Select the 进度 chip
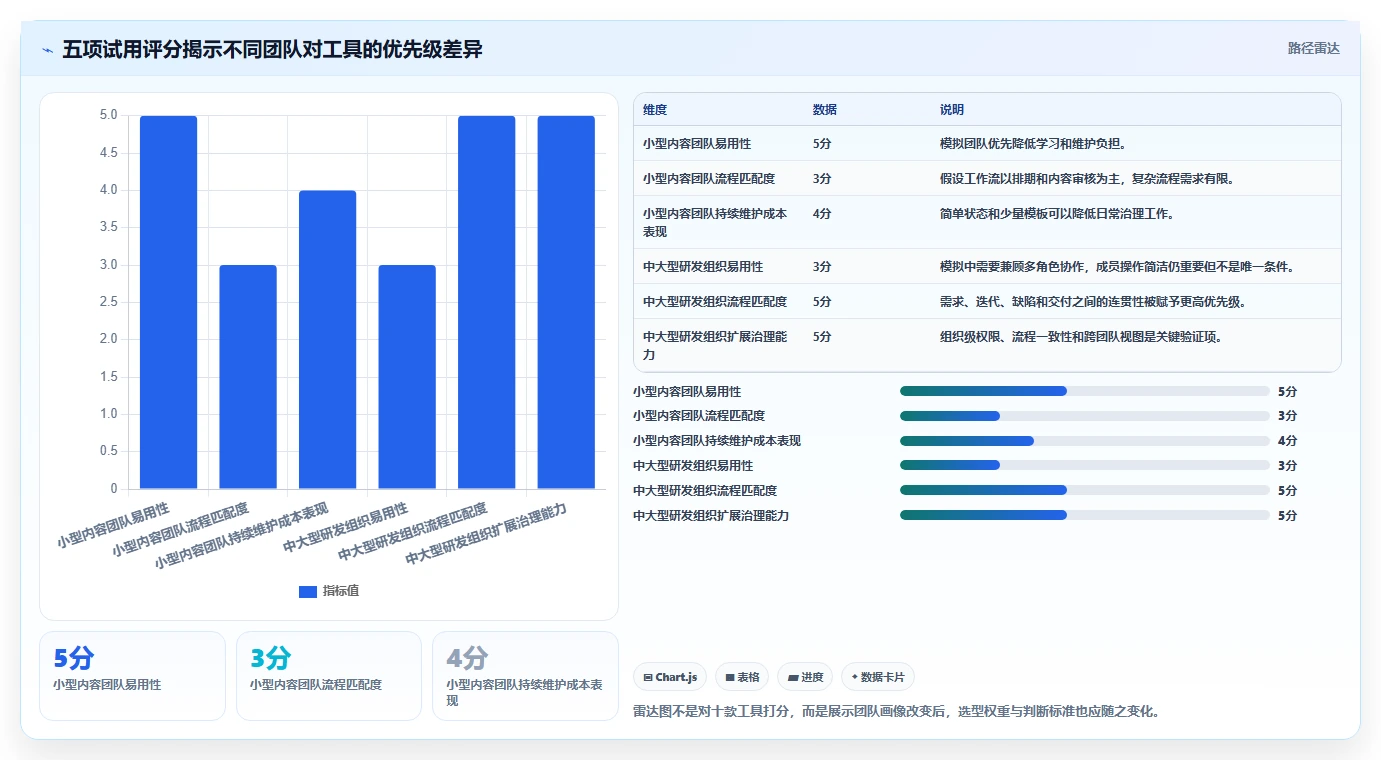 (x=805, y=677)
